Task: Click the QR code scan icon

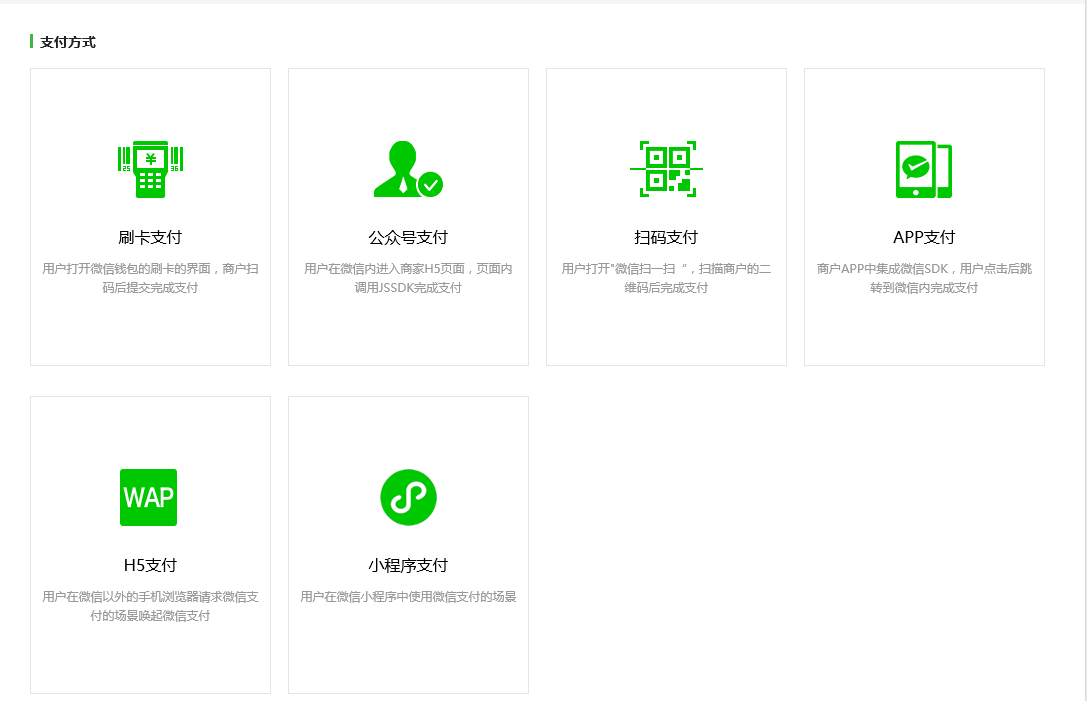Action: [x=666, y=169]
